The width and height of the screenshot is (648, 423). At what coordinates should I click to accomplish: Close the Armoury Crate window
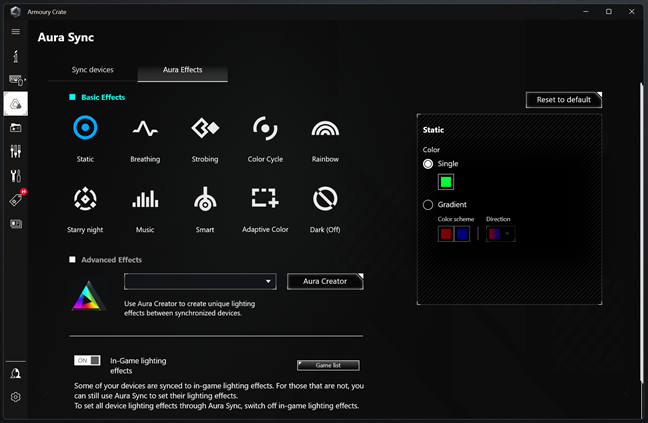point(631,12)
